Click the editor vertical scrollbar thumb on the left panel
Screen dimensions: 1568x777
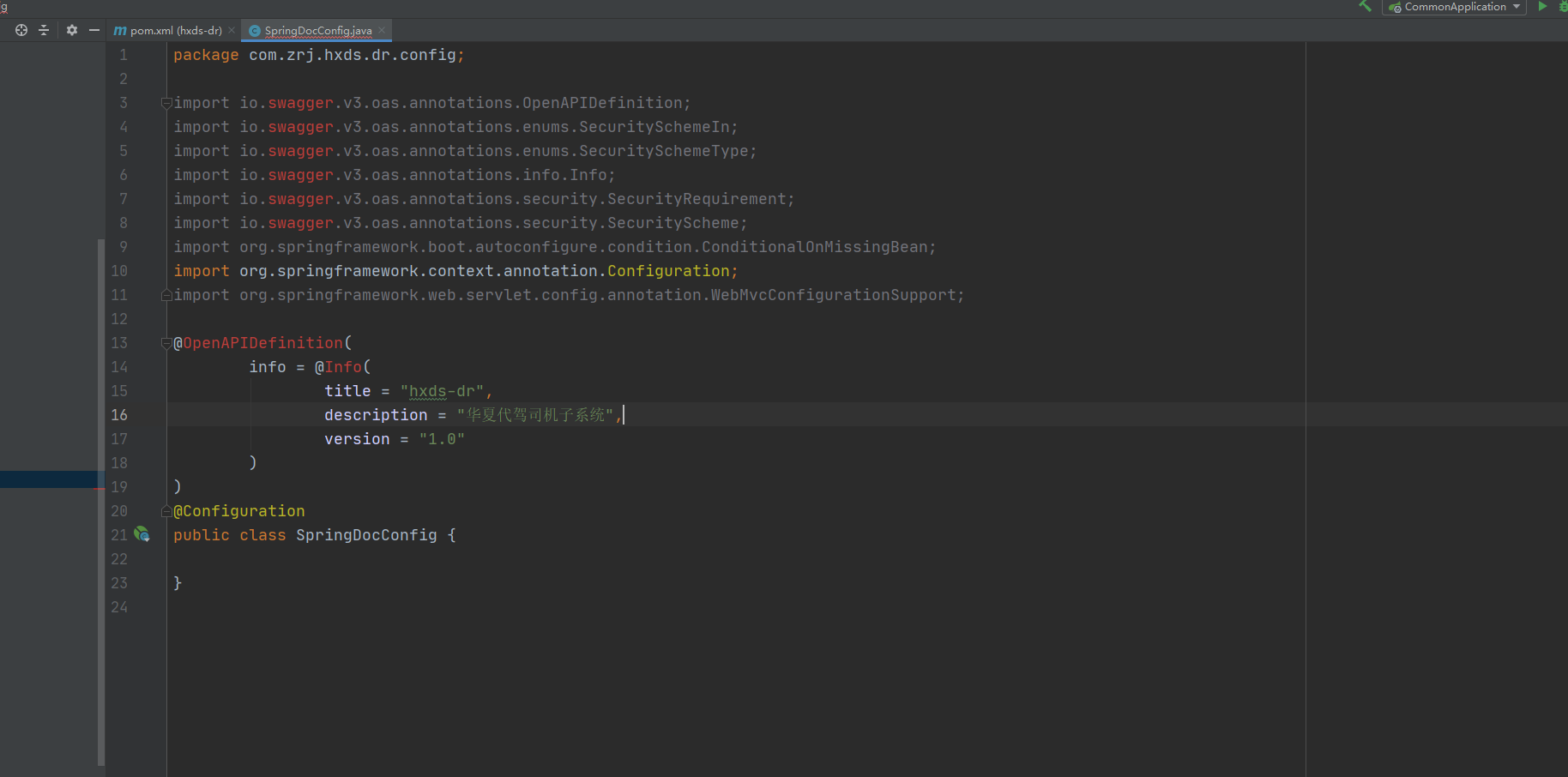(x=101, y=502)
